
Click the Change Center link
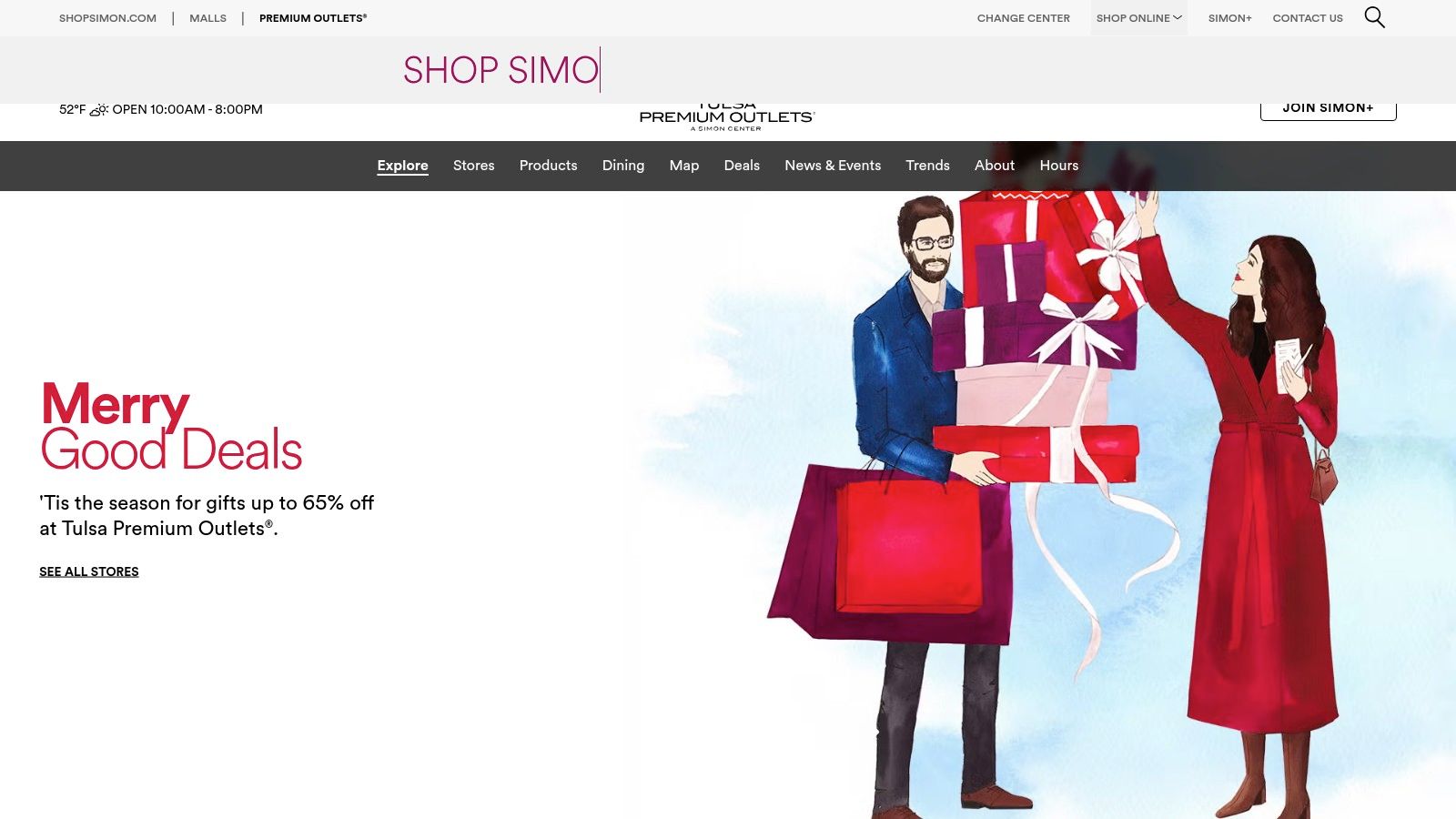click(1024, 18)
